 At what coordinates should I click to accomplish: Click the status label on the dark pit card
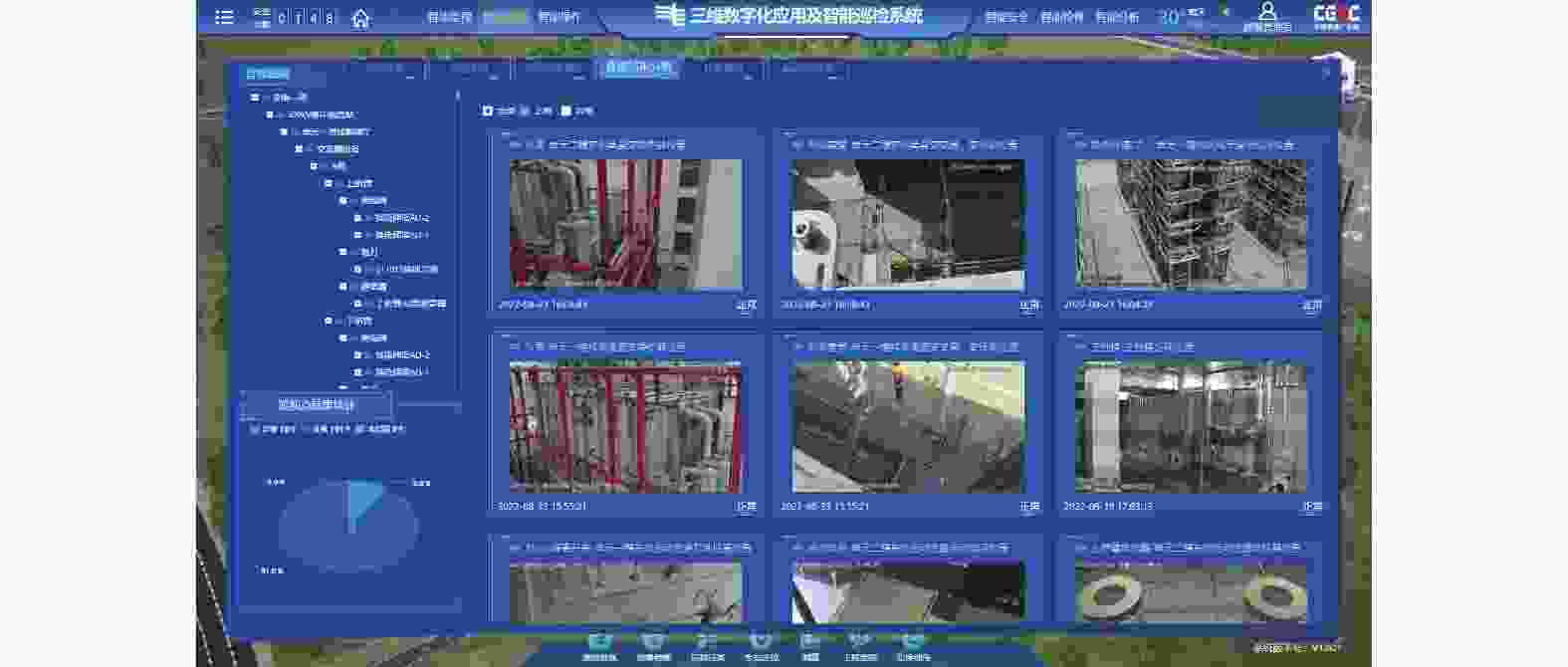pos(1029,306)
